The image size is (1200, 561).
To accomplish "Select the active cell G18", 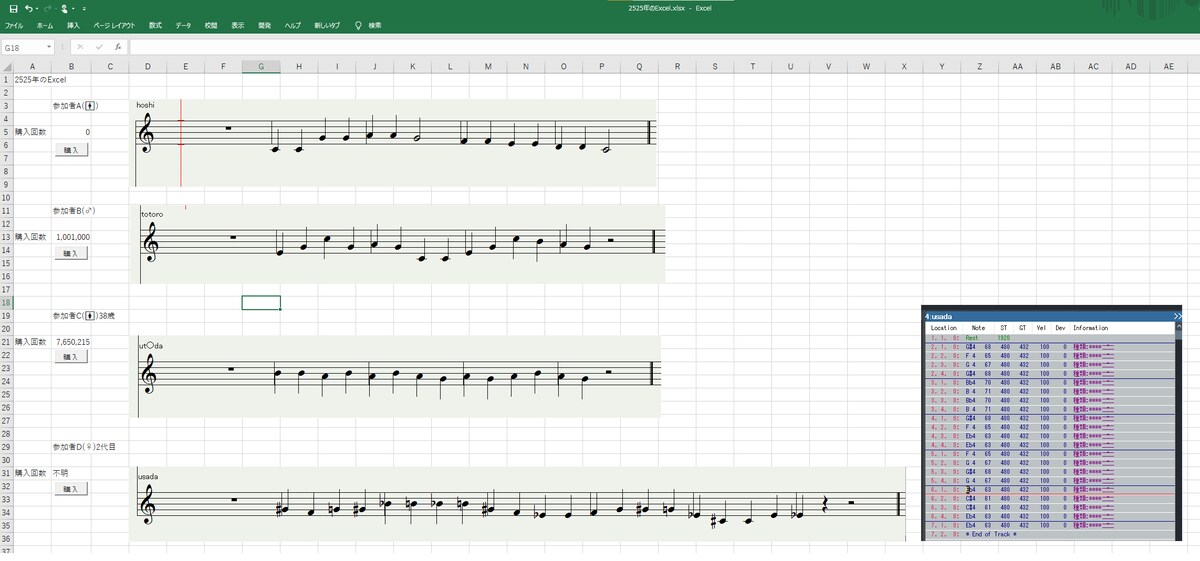I will tap(261, 302).
